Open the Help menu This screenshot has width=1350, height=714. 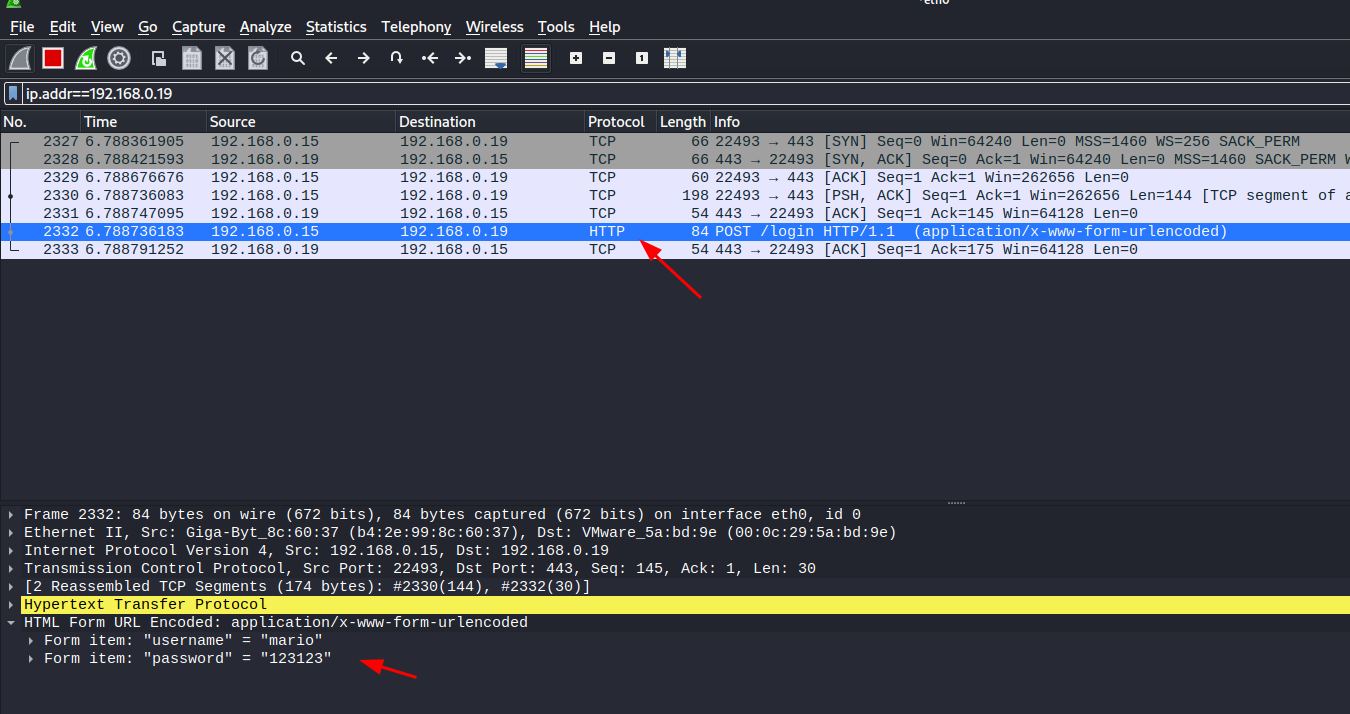(x=605, y=27)
